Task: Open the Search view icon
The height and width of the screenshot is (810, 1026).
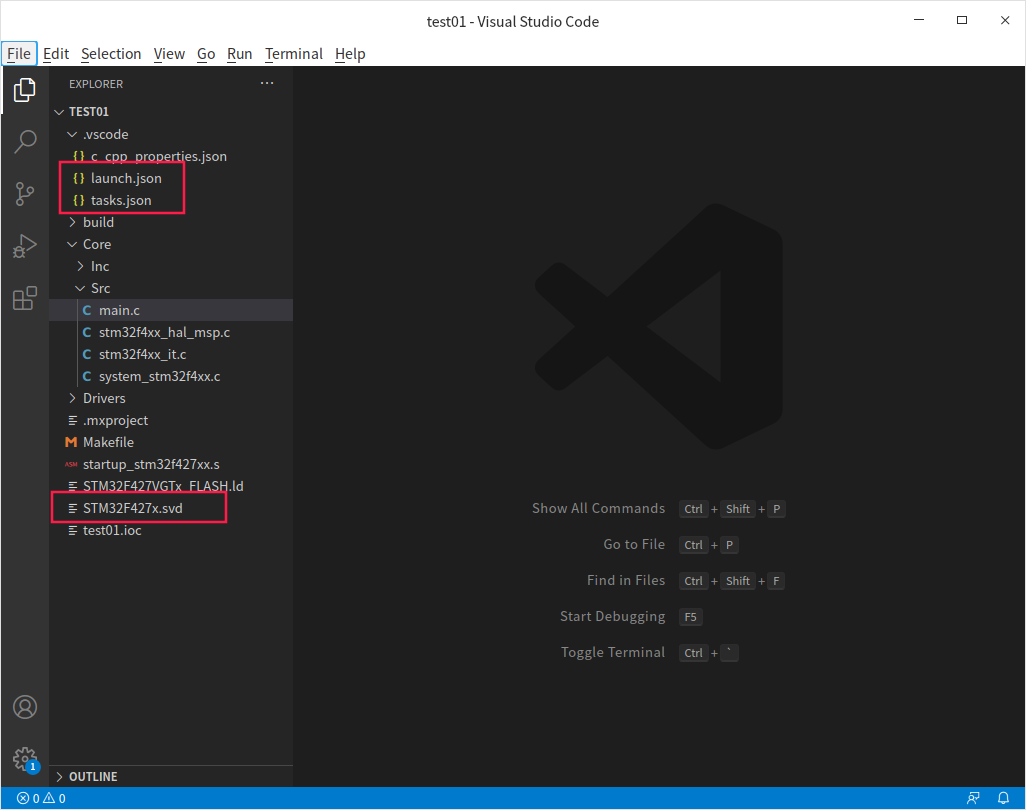Action: pyautogui.click(x=25, y=141)
